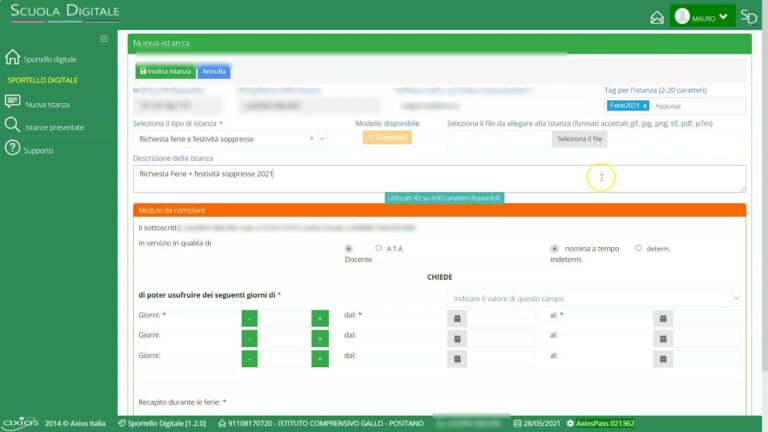Select the Docente radio button
768x432 pixels.
(349, 249)
